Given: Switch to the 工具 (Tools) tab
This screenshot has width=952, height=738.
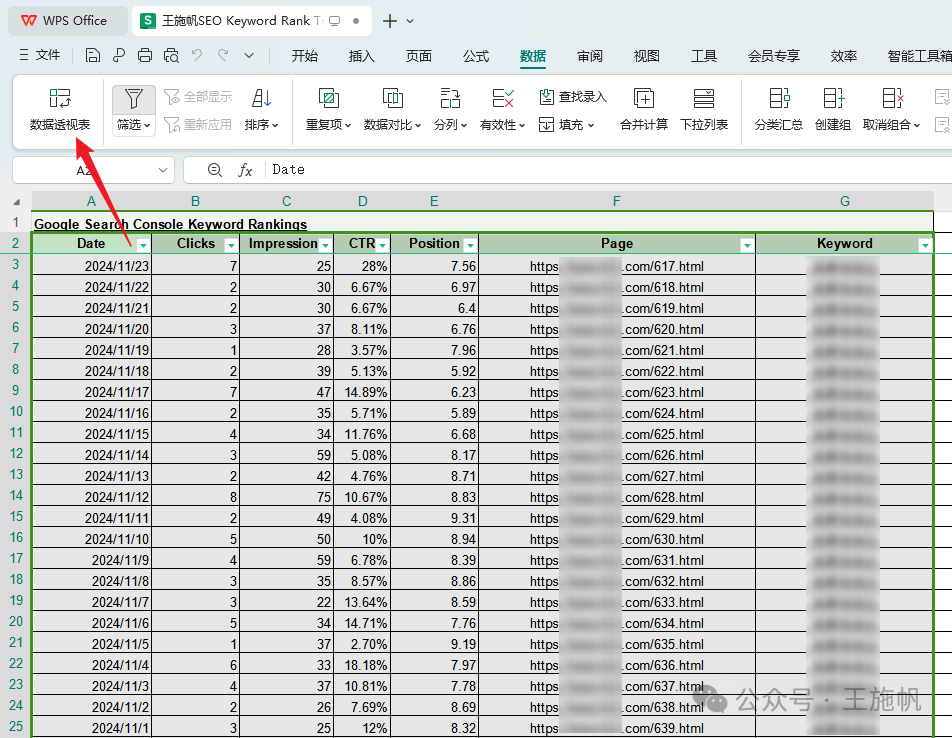Looking at the screenshot, I should (x=704, y=56).
